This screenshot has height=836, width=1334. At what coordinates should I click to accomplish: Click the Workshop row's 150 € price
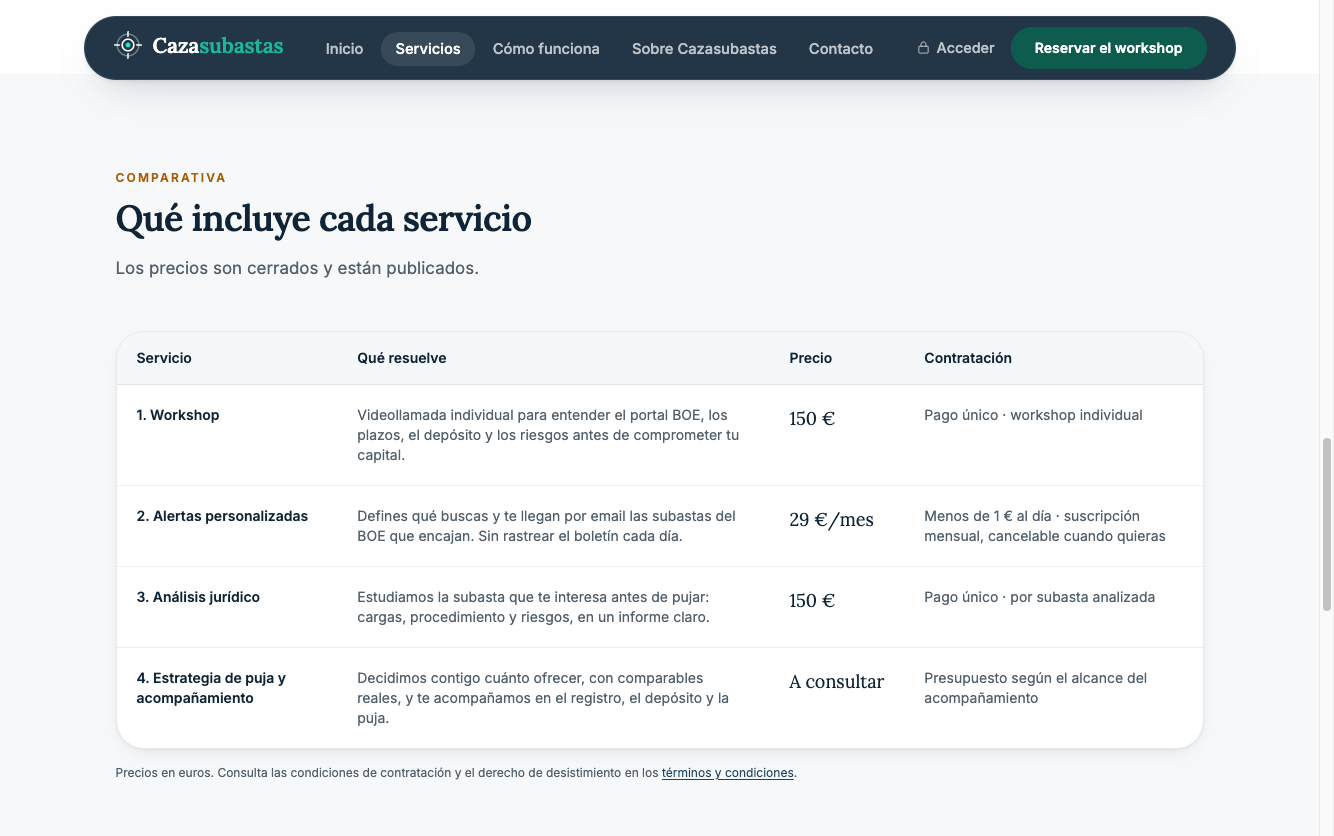coord(812,419)
